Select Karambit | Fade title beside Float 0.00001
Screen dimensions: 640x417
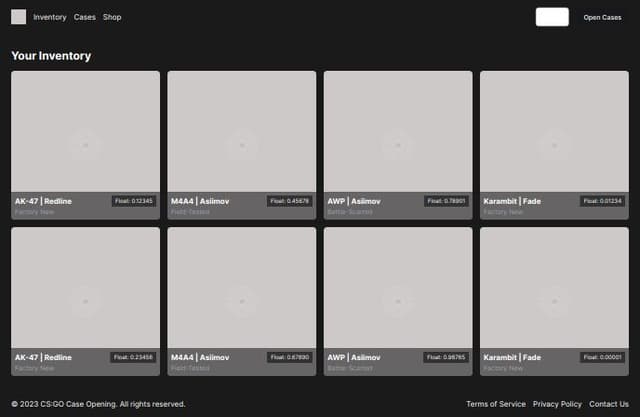(x=512, y=357)
